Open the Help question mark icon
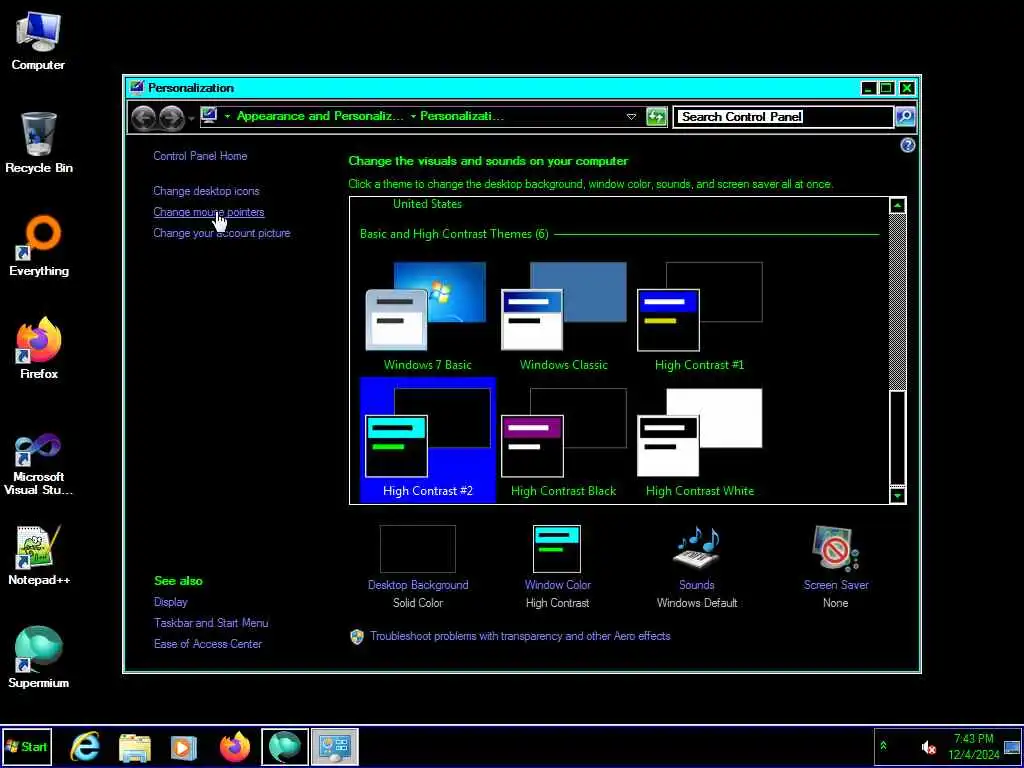Viewport: 1024px width, 768px height. [908, 145]
